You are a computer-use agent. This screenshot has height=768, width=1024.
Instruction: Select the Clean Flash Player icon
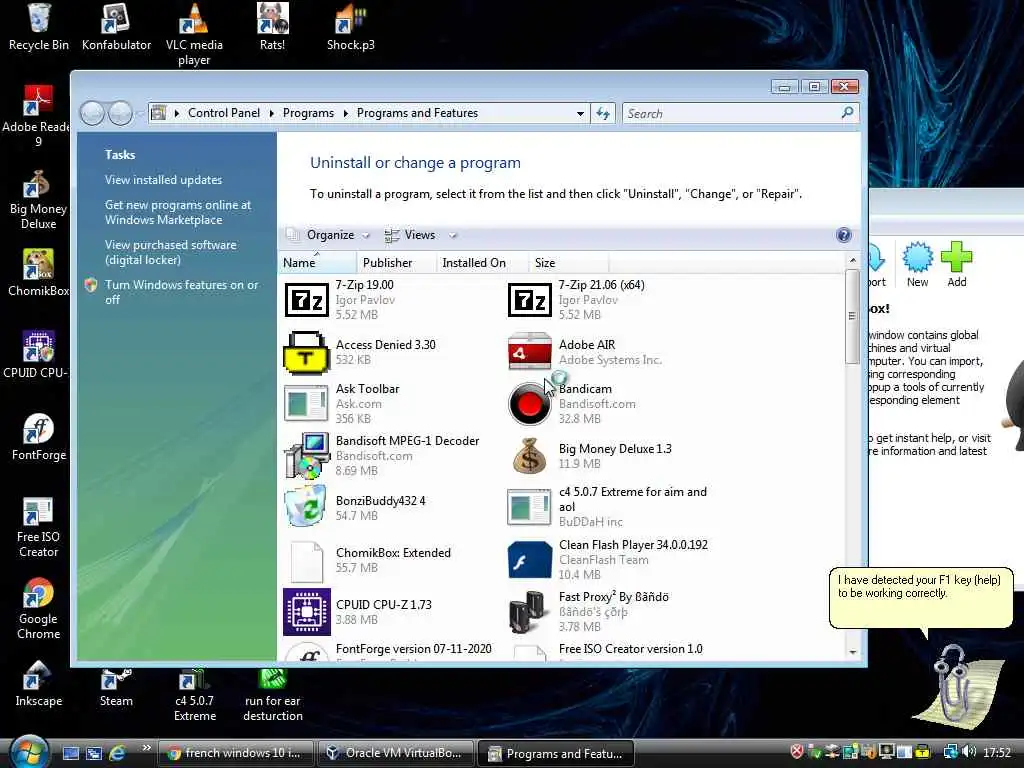click(x=530, y=560)
